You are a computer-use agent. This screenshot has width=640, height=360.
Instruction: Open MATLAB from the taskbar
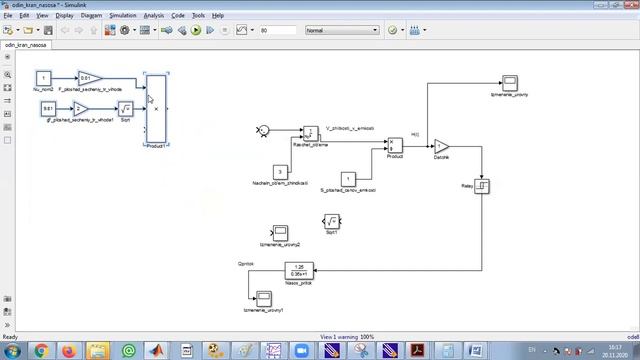157,351
